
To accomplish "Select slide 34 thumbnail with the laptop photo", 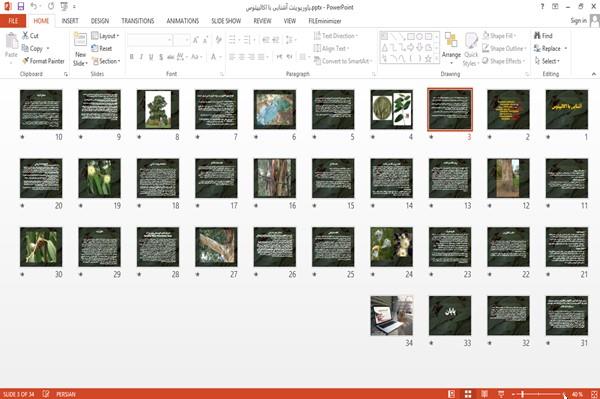I will click(391, 316).
